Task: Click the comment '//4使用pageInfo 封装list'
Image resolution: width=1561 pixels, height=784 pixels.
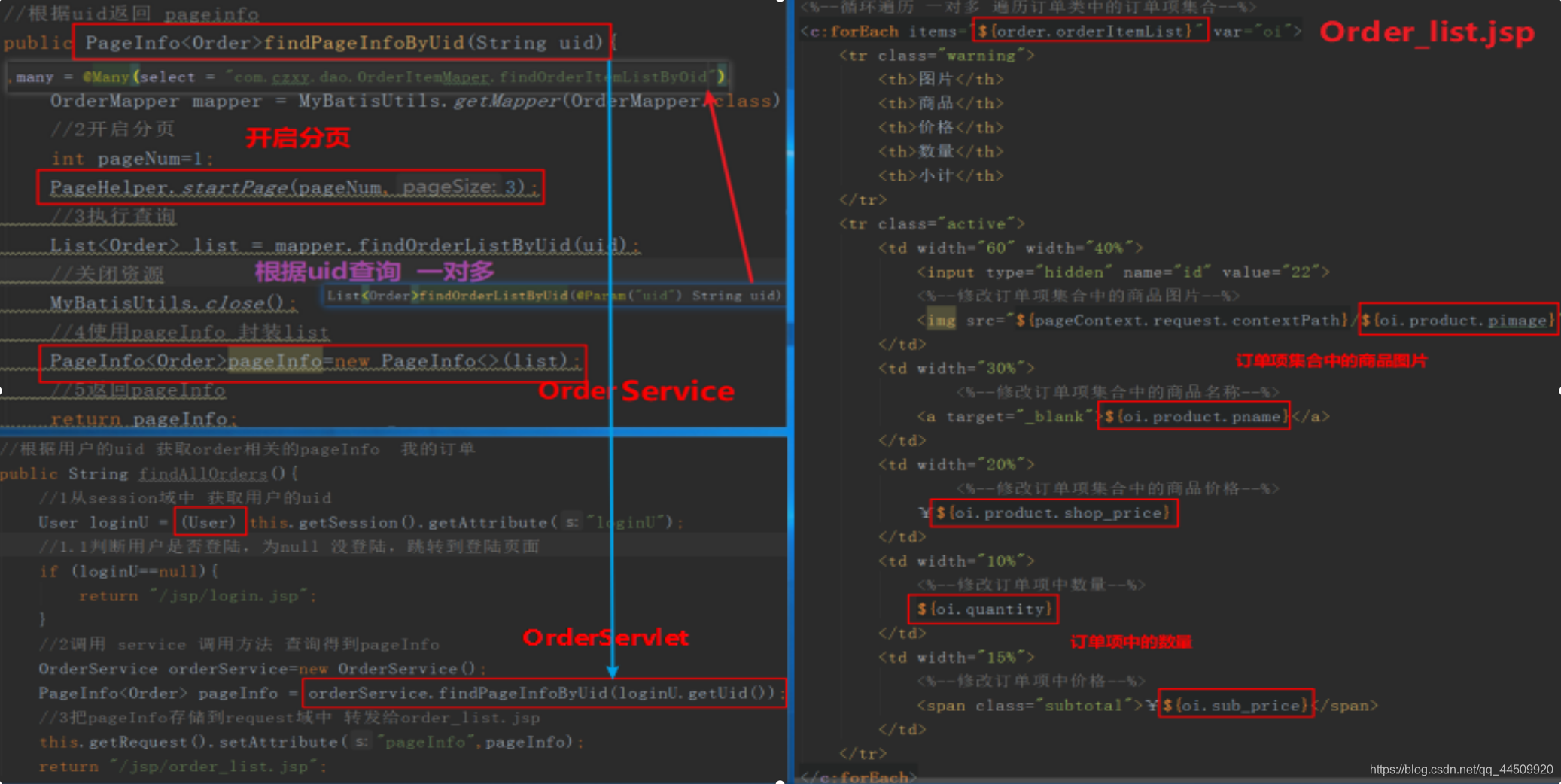Action: click(x=190, y=332)
